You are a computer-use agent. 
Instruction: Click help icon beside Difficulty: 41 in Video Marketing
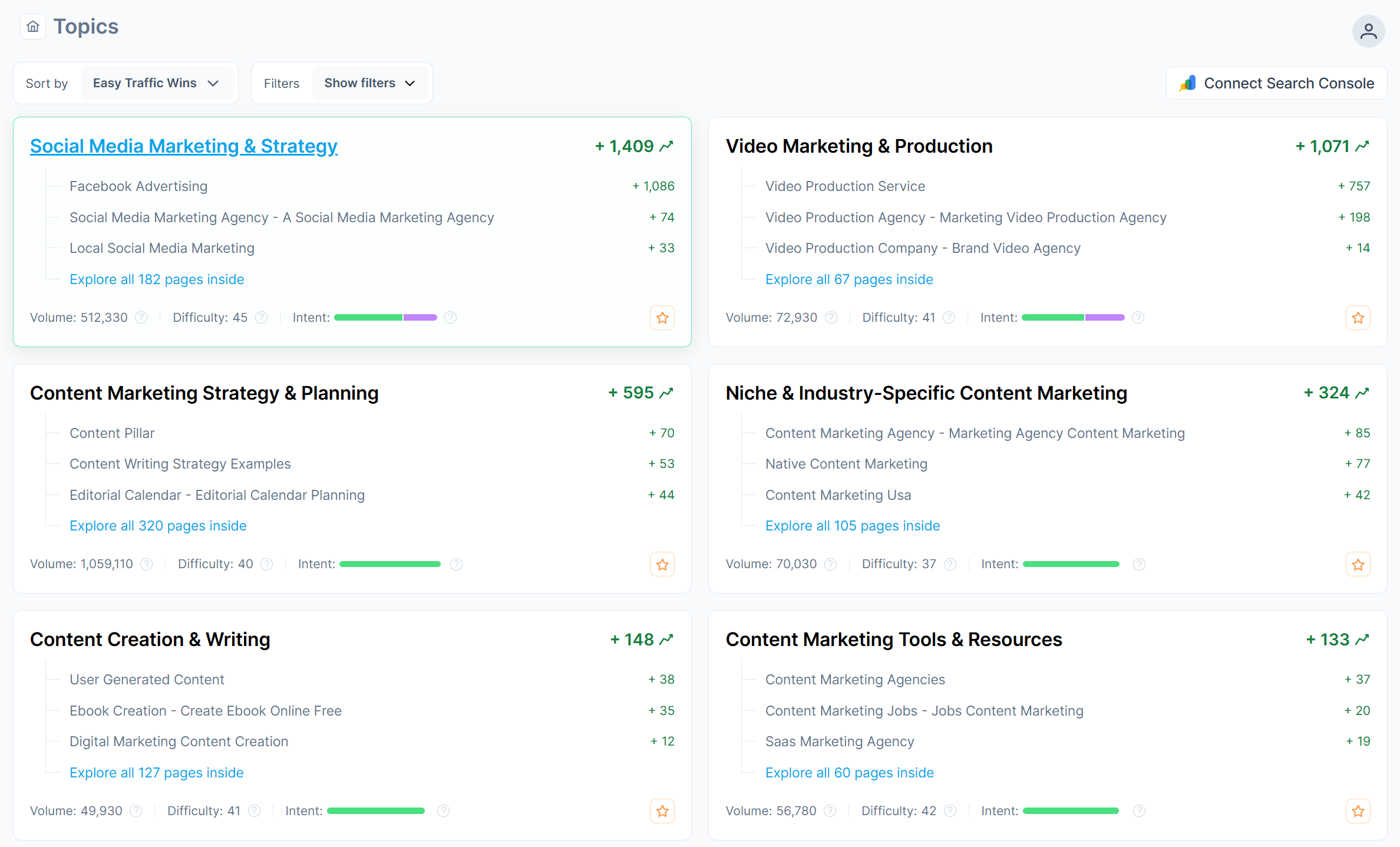coord(949,318)
